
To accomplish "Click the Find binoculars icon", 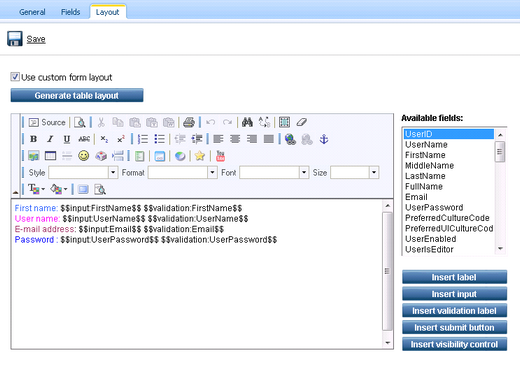I will 247,122.
